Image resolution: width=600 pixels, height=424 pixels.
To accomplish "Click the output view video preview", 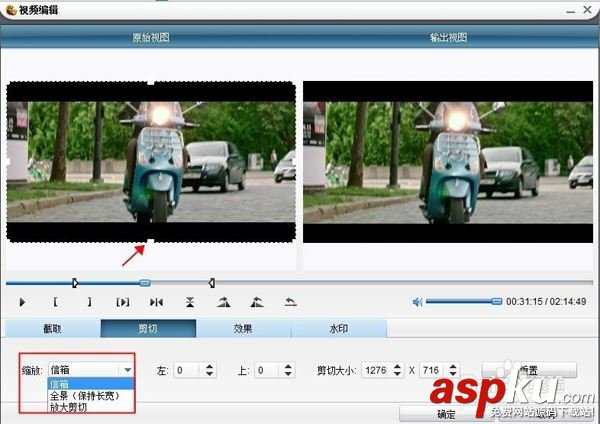I will pos(448,161).
